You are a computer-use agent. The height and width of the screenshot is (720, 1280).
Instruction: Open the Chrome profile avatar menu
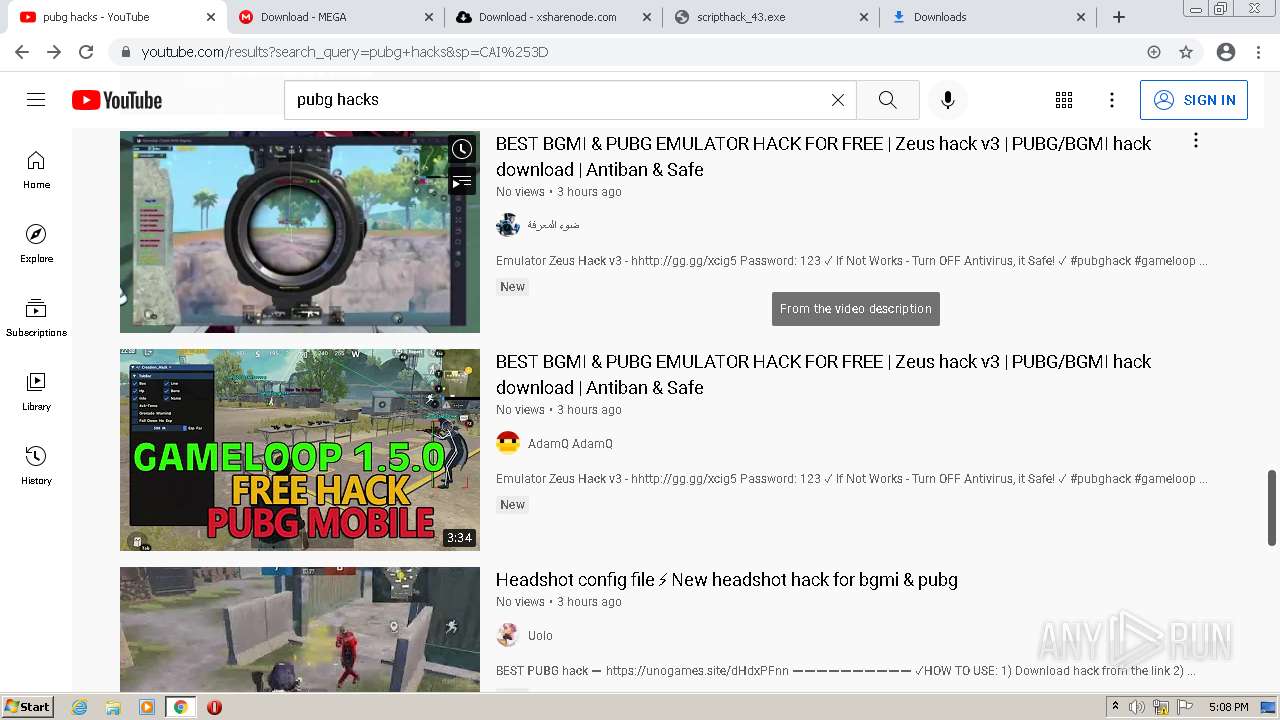click(1226, 52)
